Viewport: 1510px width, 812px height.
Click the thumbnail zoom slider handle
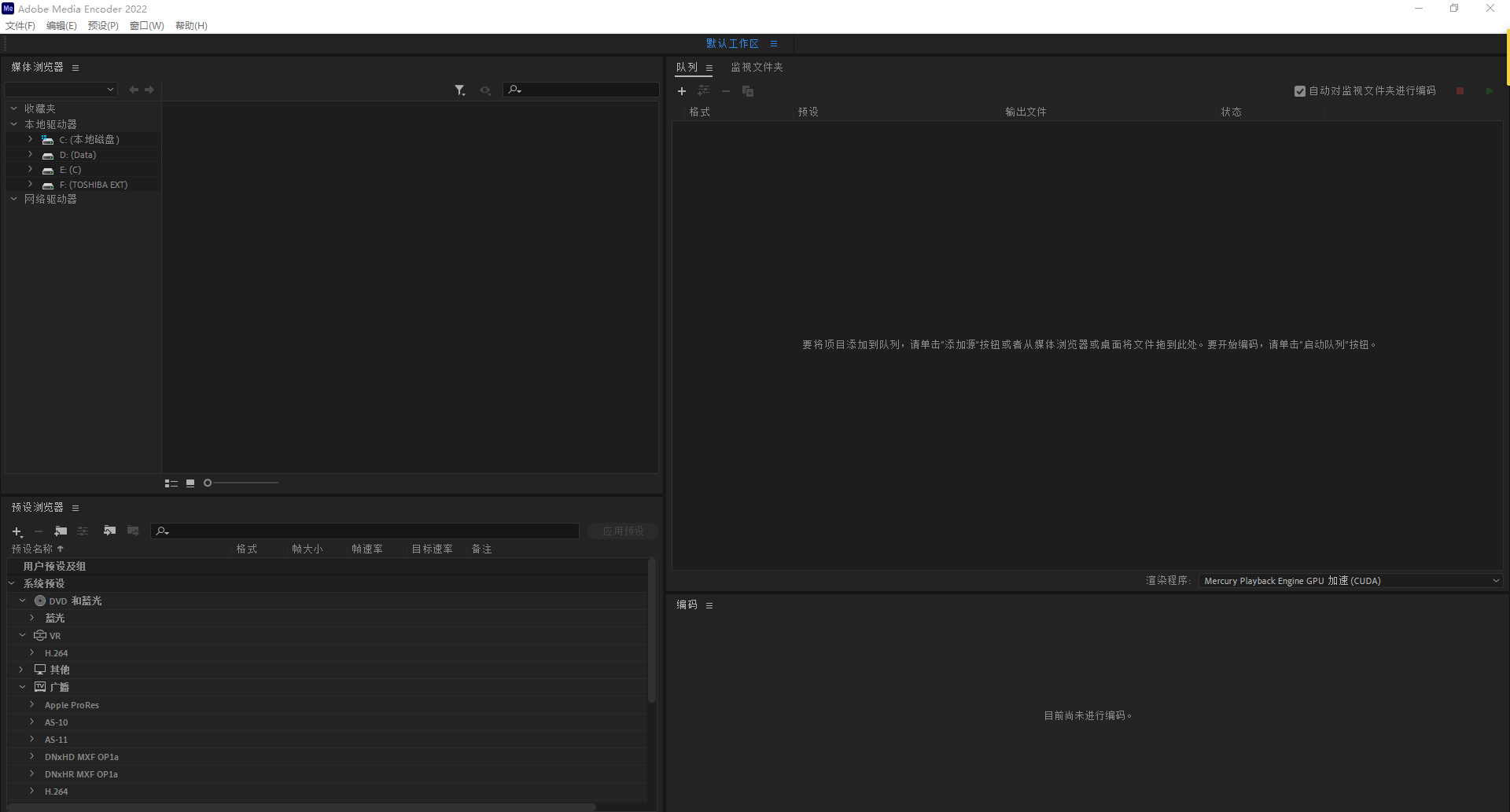208,483
